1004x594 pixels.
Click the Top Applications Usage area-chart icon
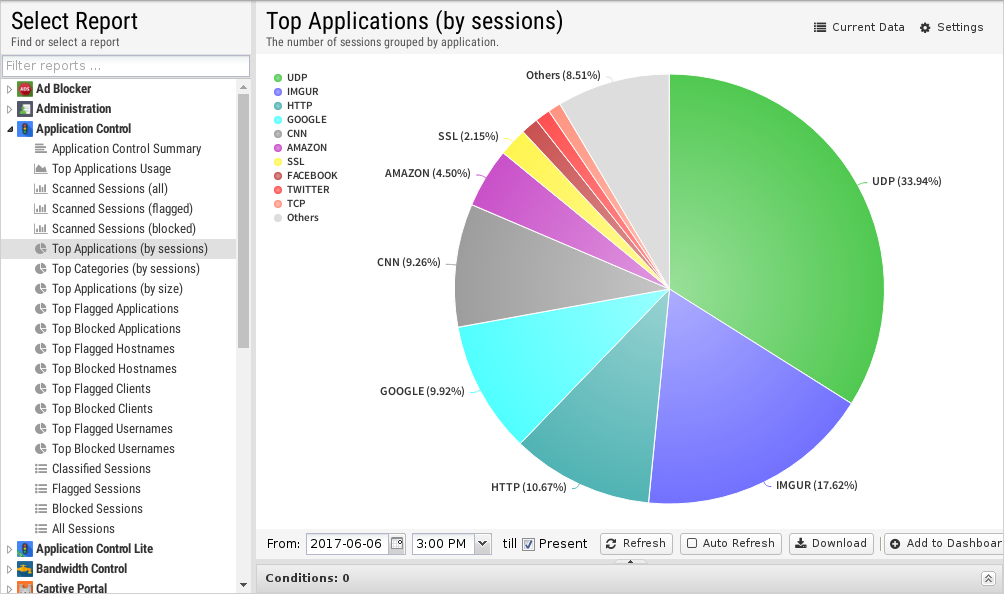click(x=40, y=169)
